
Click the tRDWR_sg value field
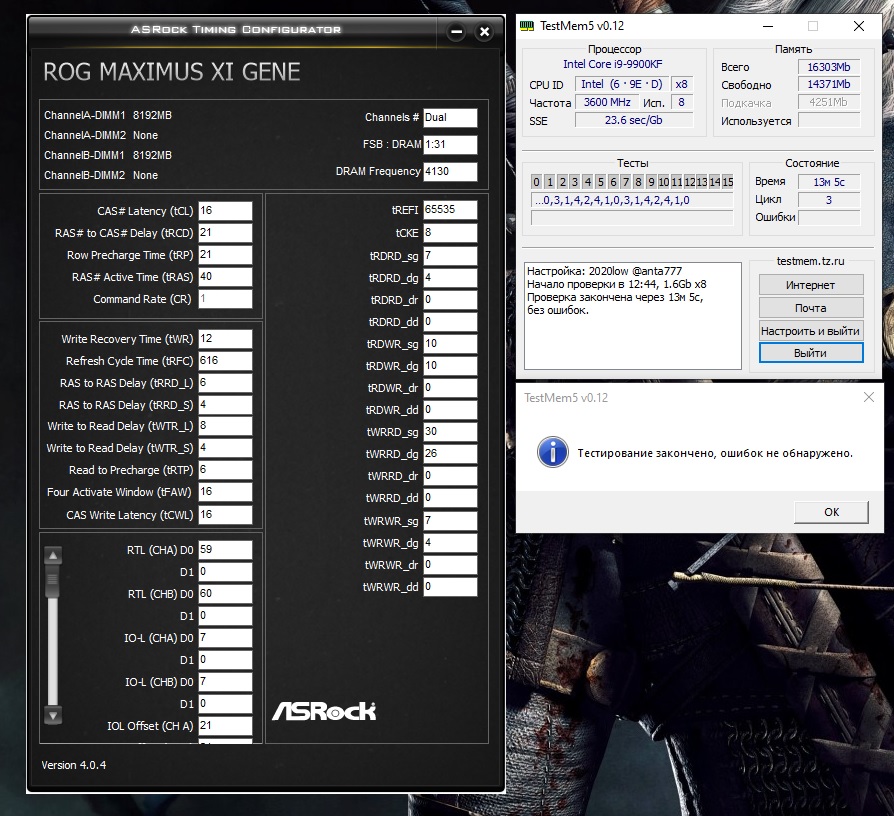click(450, 344)
